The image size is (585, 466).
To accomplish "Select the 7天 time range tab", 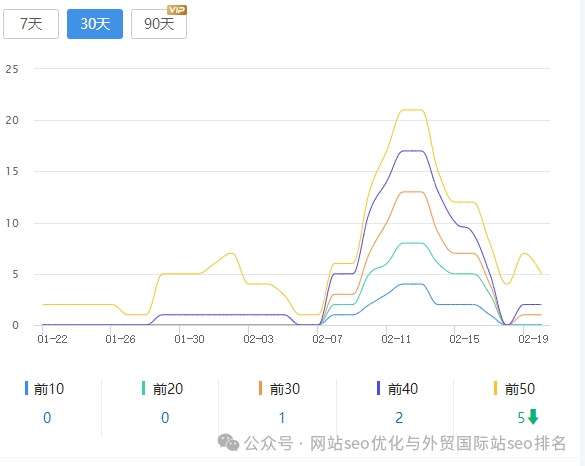I will pos(31,24).
